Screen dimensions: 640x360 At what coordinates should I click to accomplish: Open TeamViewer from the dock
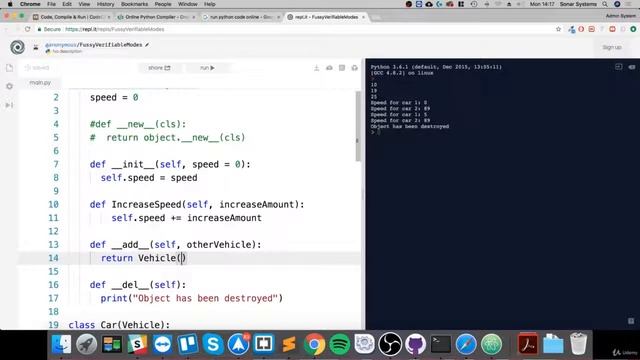162,345
